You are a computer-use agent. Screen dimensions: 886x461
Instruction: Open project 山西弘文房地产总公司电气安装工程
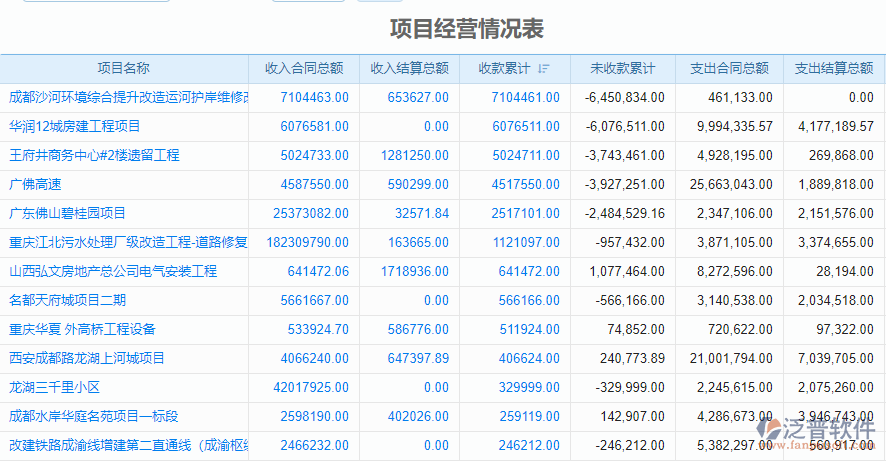click(x=113, y=271)
